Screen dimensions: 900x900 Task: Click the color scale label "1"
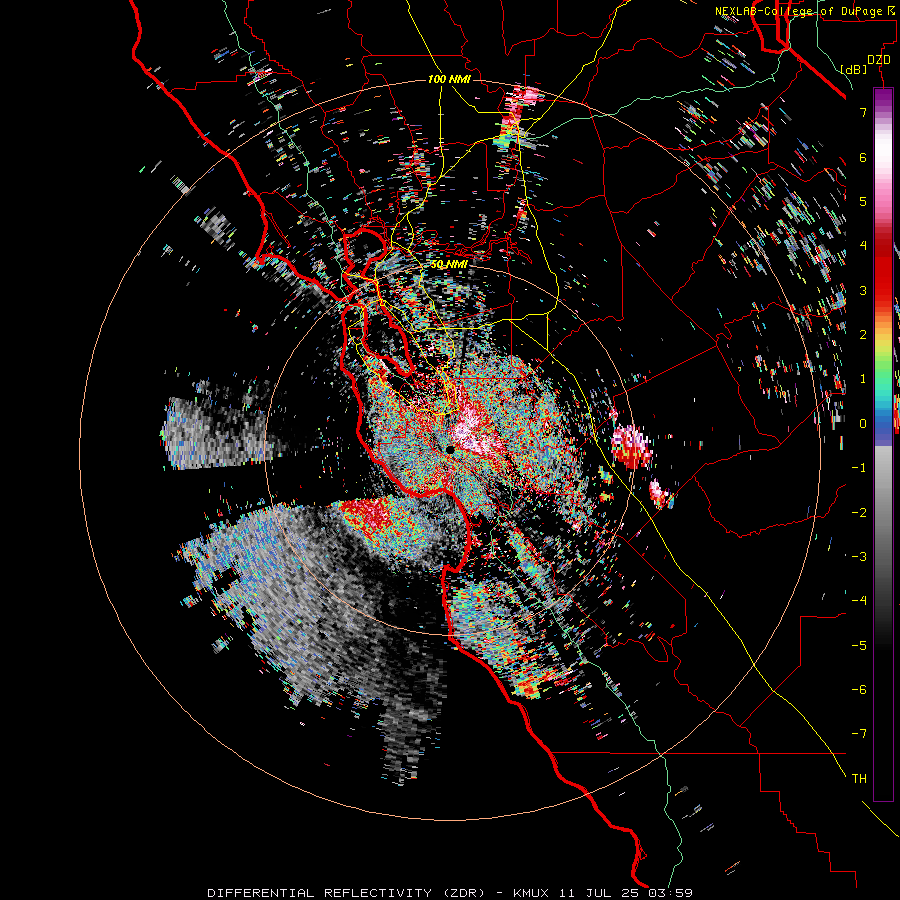pos(863,379)
